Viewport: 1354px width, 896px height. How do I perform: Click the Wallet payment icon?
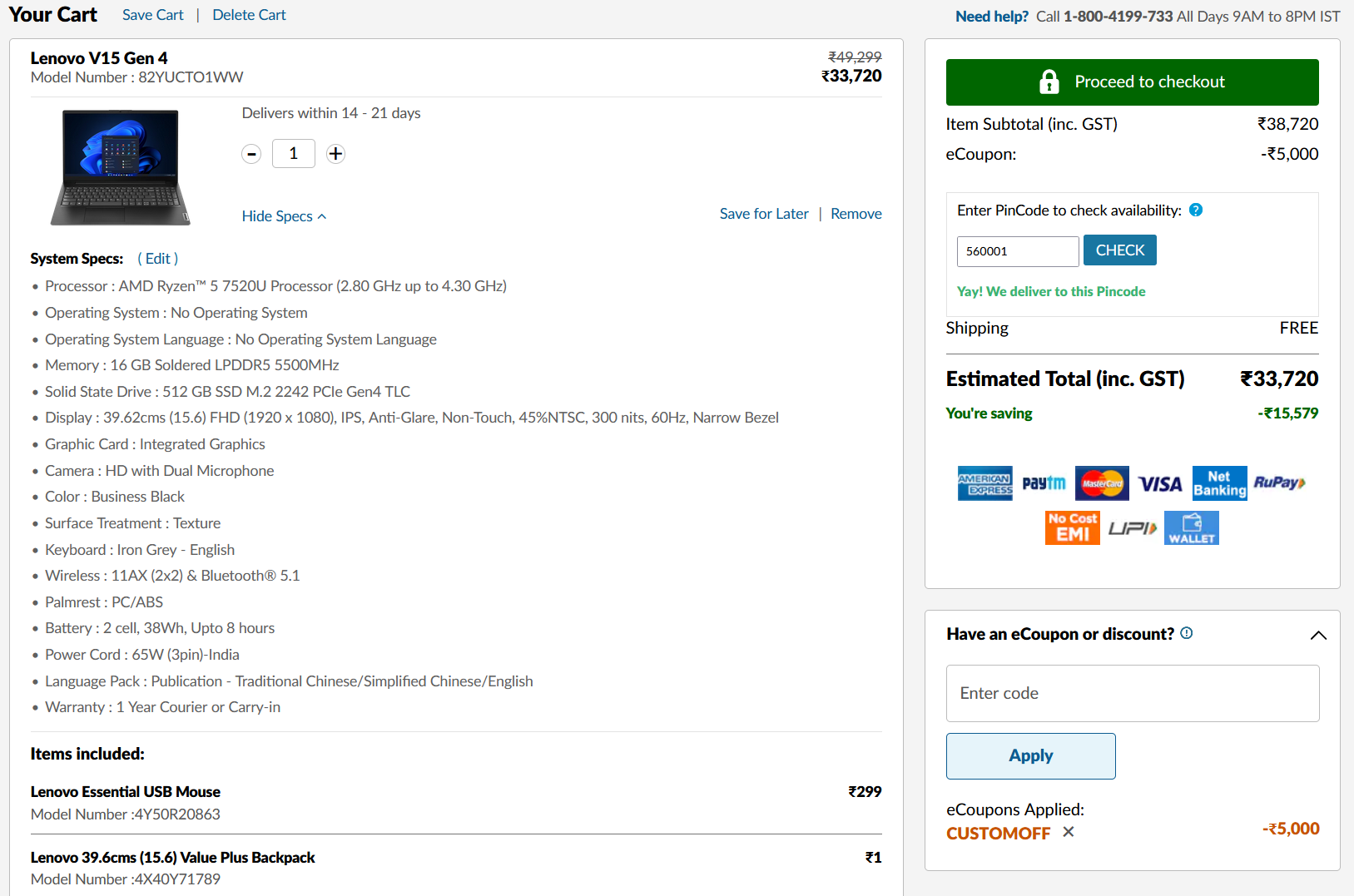click(x=1191, y=527)
